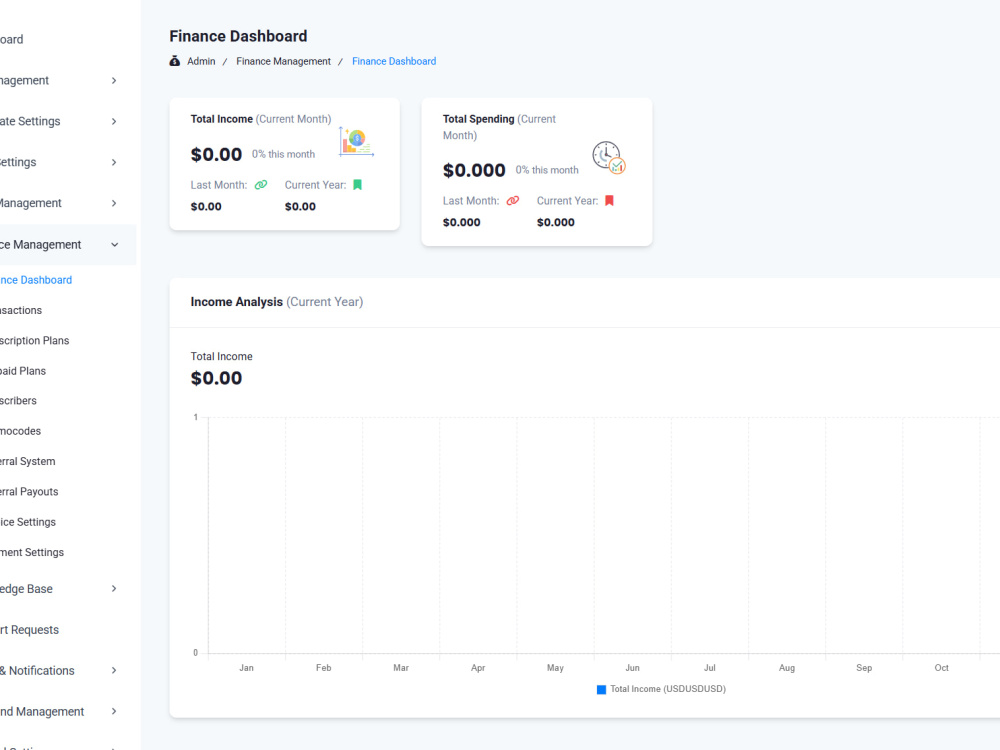
Task: Click the Jan label on the chart axis
Action: pyautogui.click(x=246, y=668)
